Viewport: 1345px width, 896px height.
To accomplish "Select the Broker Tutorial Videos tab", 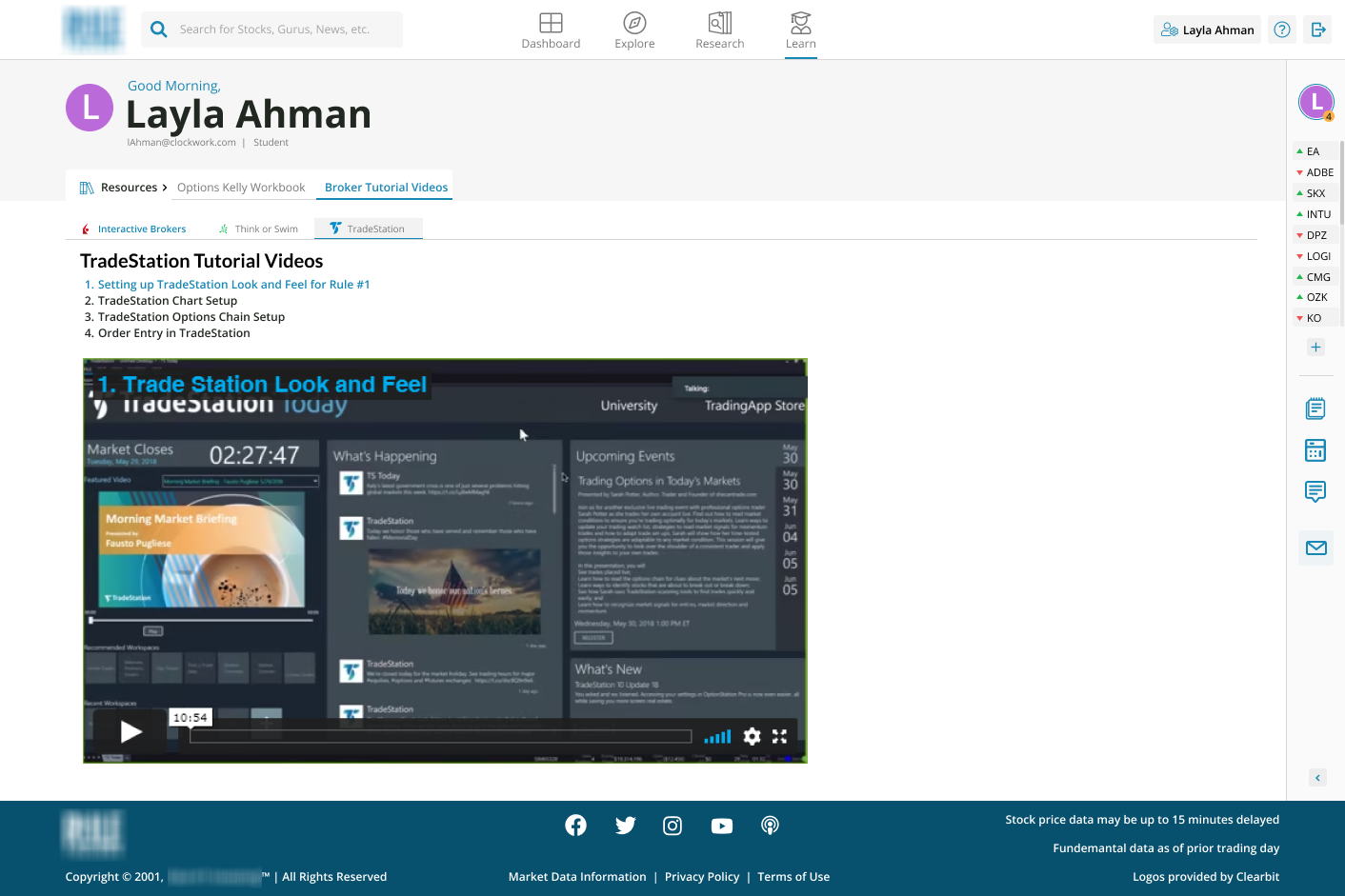I will (386, 188).
